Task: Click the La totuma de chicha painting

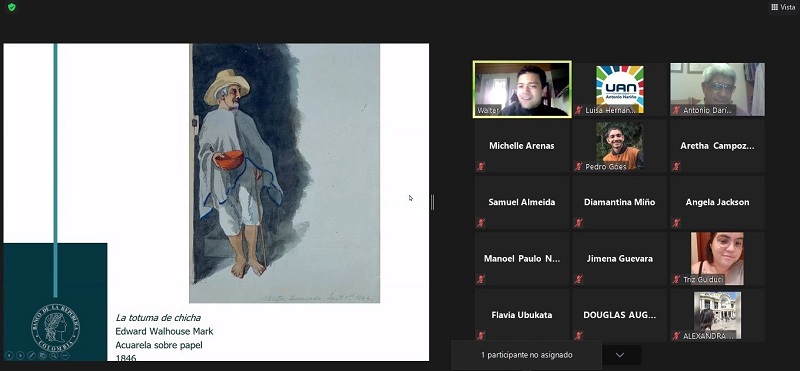Action: point(285,173)
